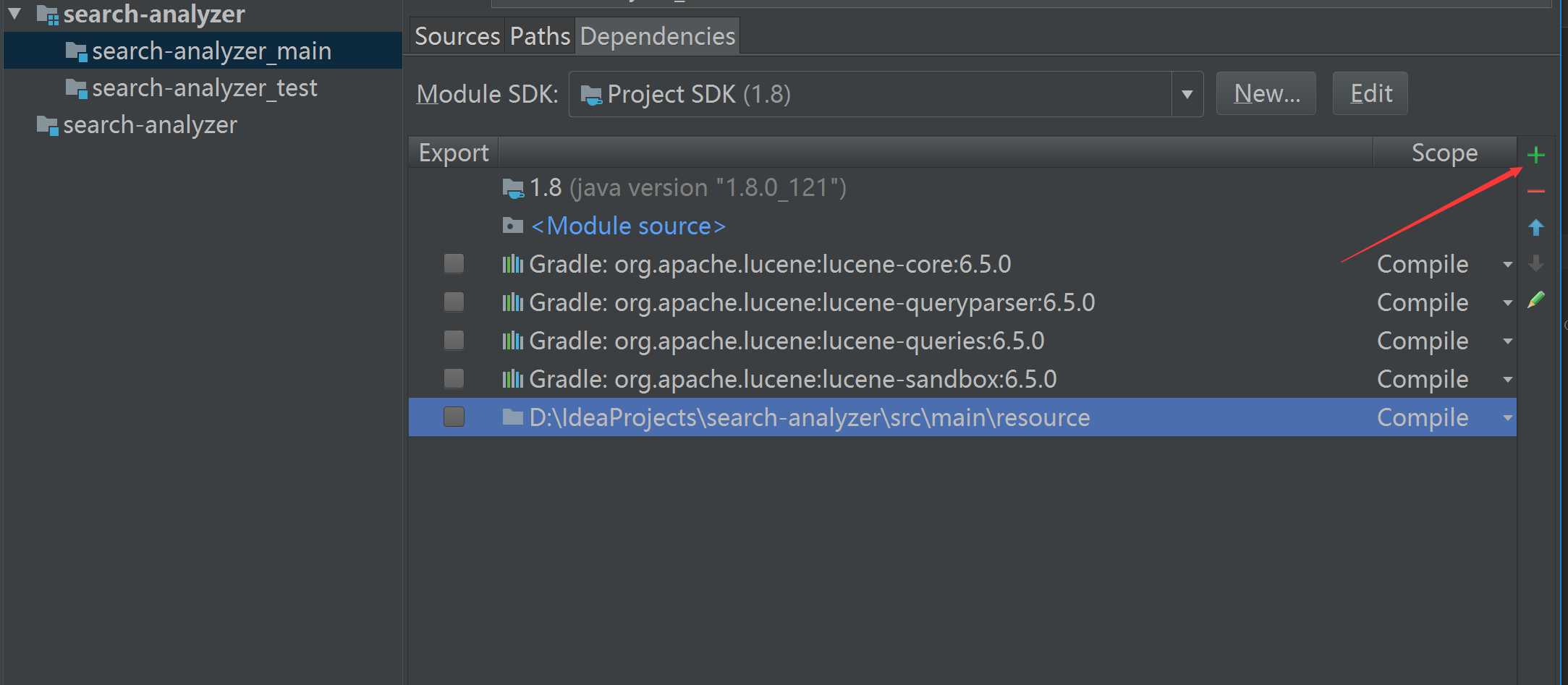Move selected dependency up with blue arrow
The image size is (1568, 685).
pos(1535,227)
